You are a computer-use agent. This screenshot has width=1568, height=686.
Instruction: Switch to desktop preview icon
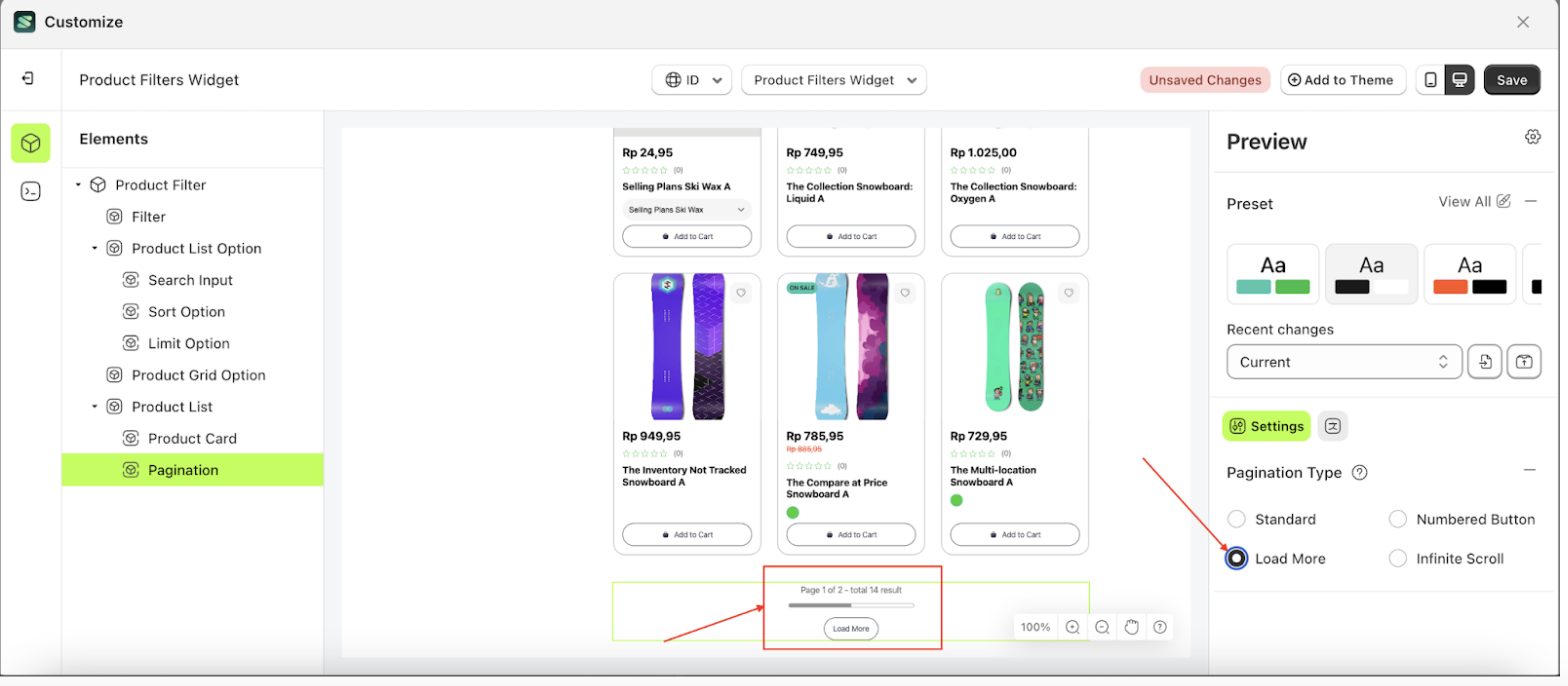1459,80
